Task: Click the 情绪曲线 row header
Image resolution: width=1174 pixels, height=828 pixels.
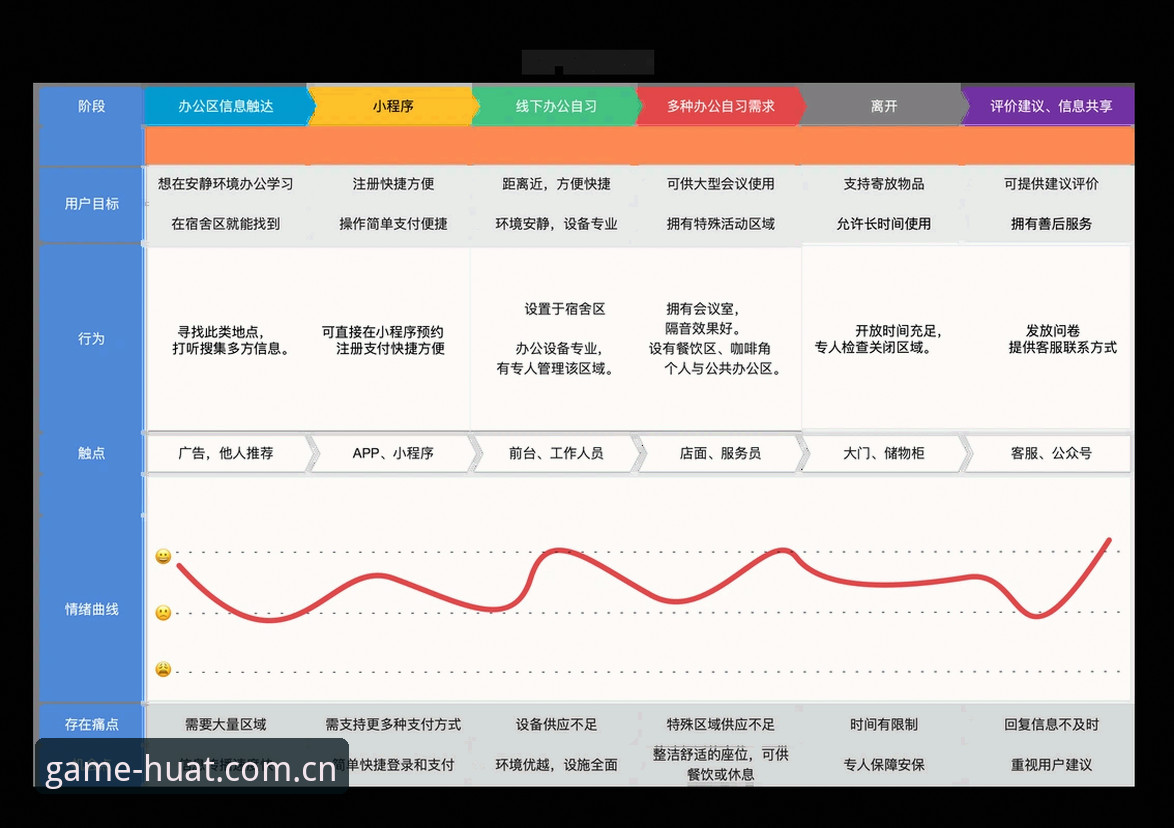Action: [x=91, y=609]
